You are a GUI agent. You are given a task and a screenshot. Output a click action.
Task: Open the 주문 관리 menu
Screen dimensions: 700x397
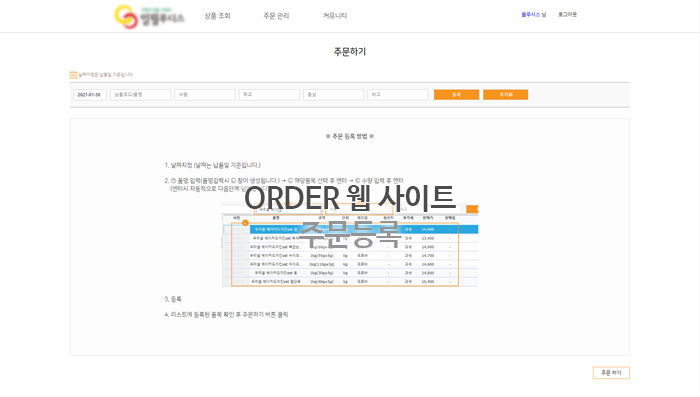pos(276,16)
